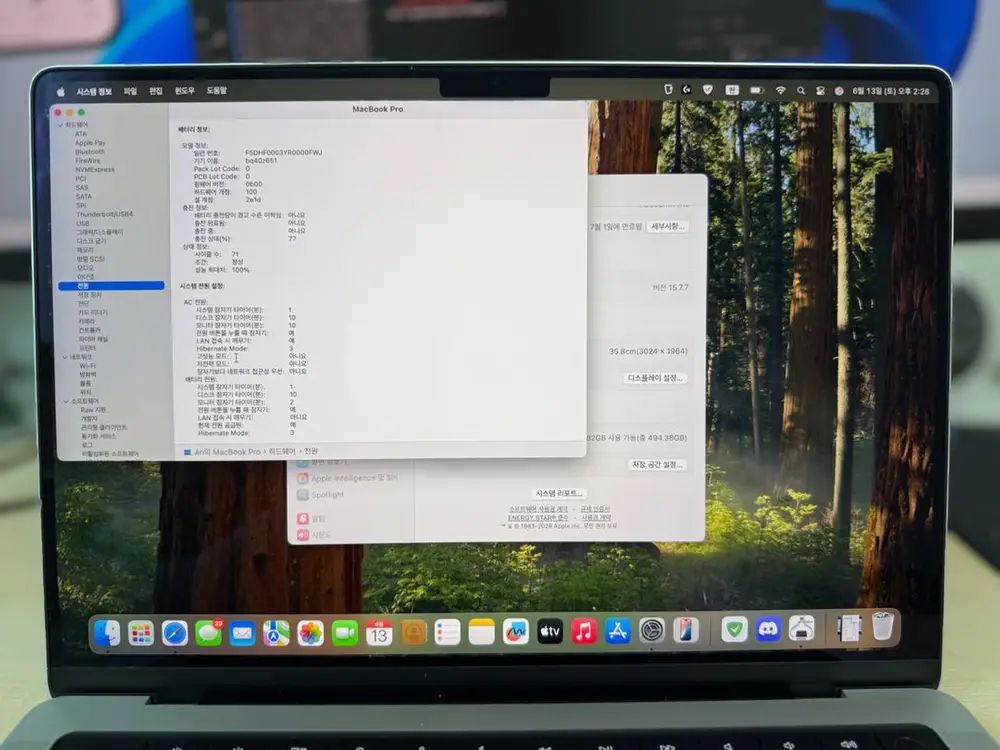Open Freeform from the Dock
The height and width of the screenshot is (750, 1000).
[515, 631]
